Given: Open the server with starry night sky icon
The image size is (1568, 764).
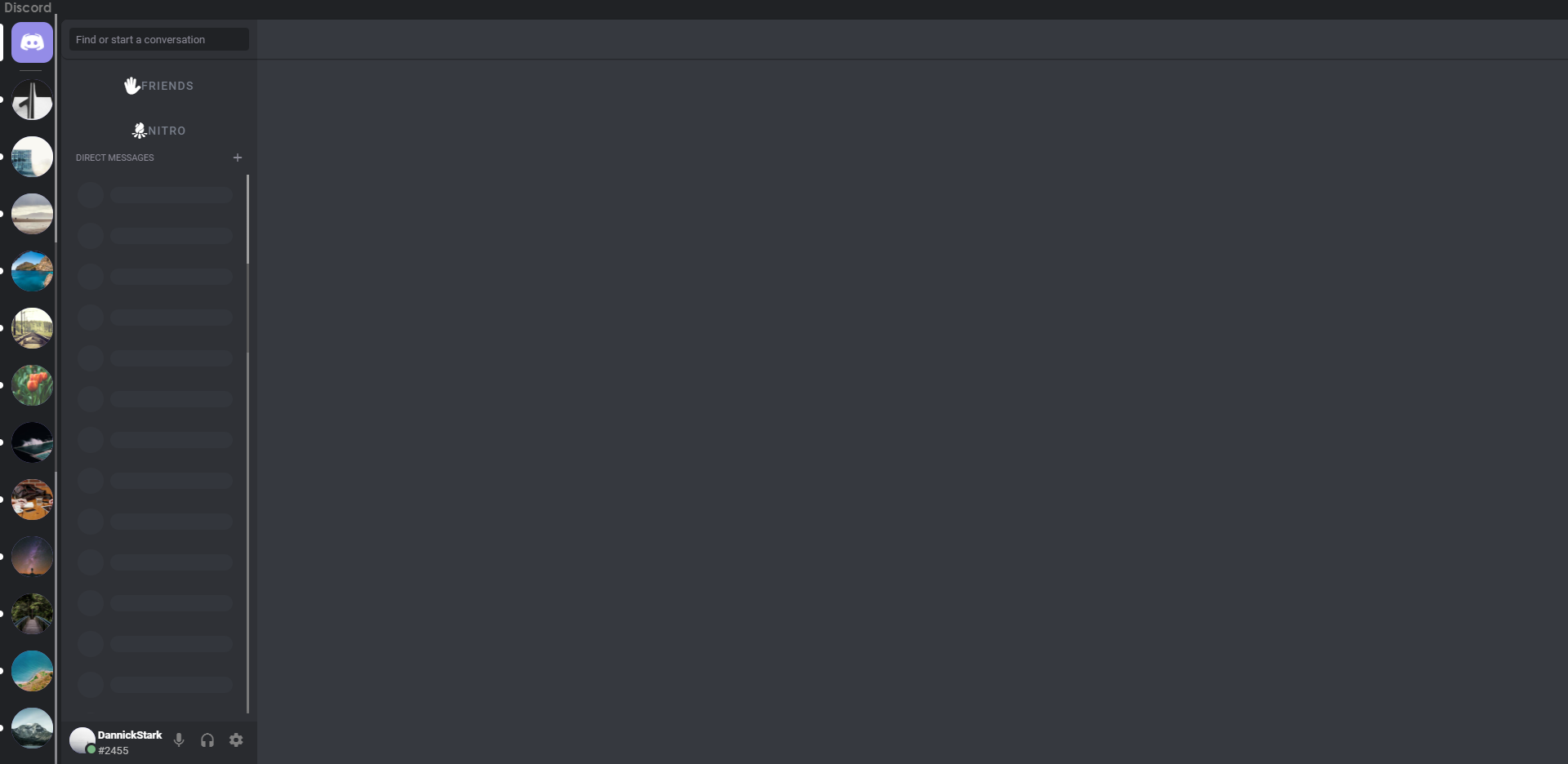Looking at the screenshot, I should pyautogui.click(x=33, y=557).
